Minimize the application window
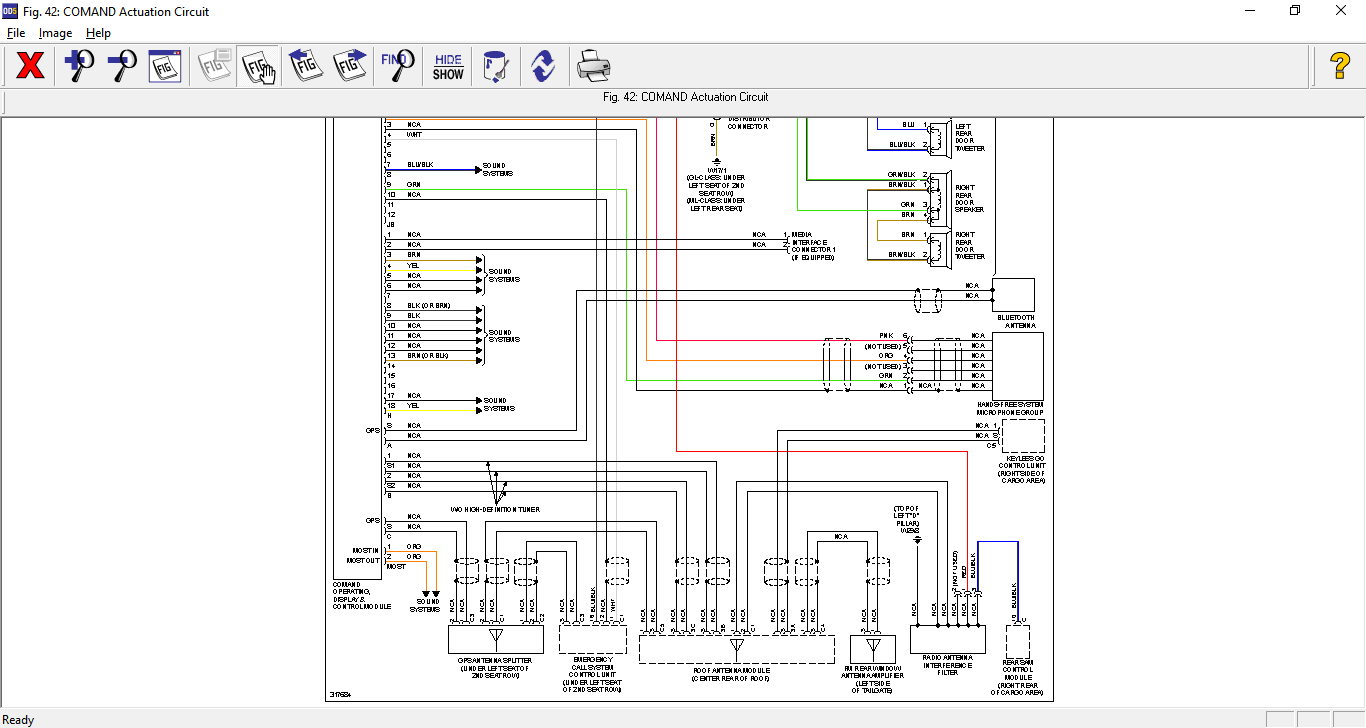 pyautogui.click(x=1250, y=11)
